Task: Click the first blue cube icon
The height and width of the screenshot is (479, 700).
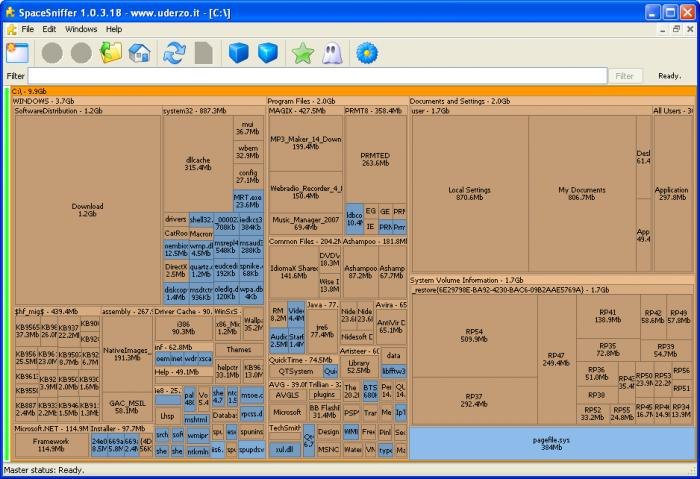Action: 238,52
